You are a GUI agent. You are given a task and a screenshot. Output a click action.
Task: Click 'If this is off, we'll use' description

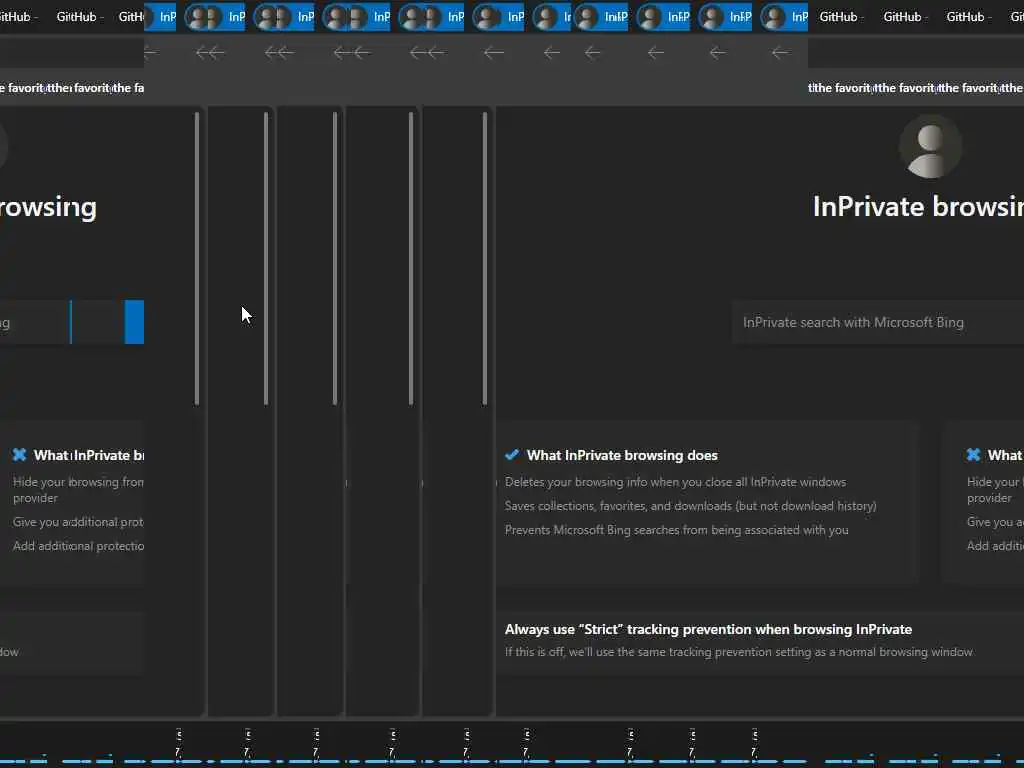click(x=739, y=652)
